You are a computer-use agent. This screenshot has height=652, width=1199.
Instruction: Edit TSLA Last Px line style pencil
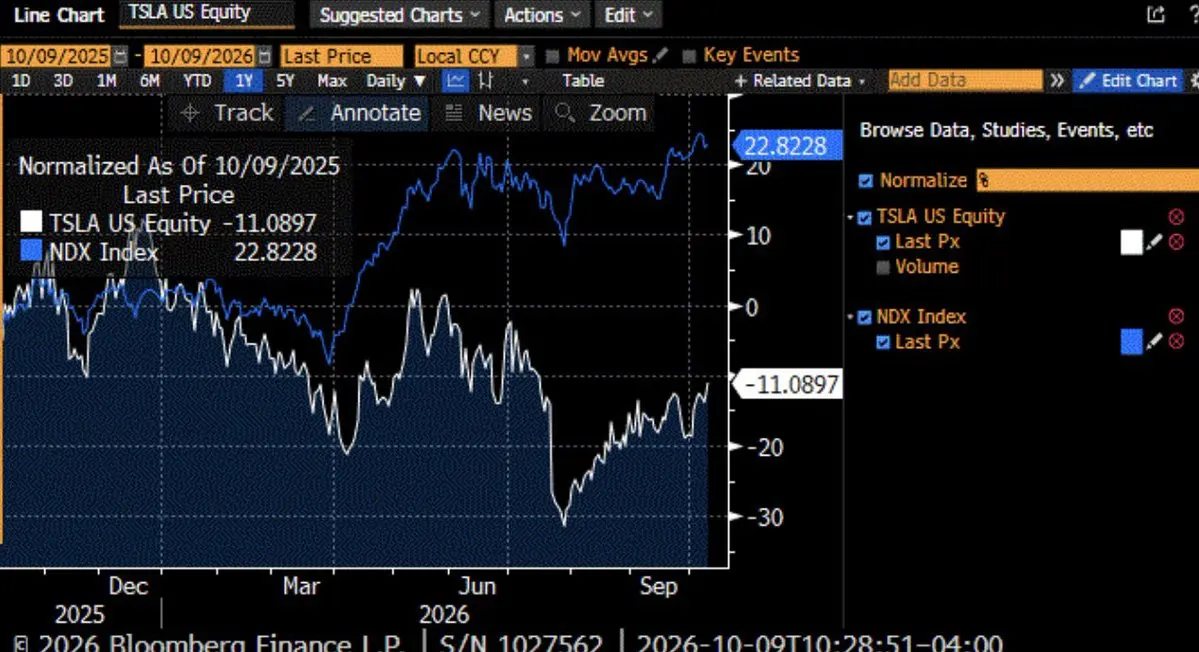click(x=1155, y=242)
